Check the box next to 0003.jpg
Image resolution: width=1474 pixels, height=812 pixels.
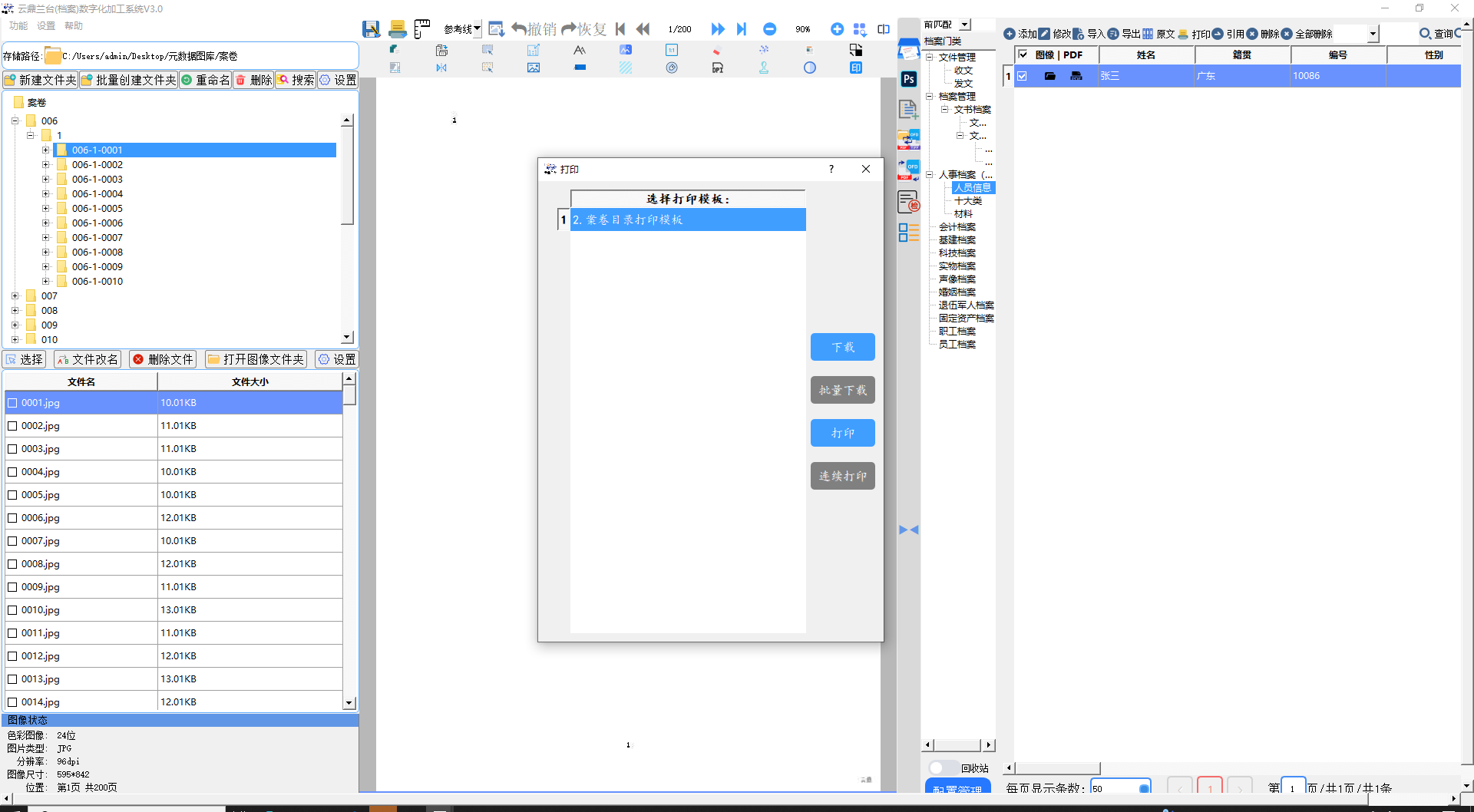(12, 449)
